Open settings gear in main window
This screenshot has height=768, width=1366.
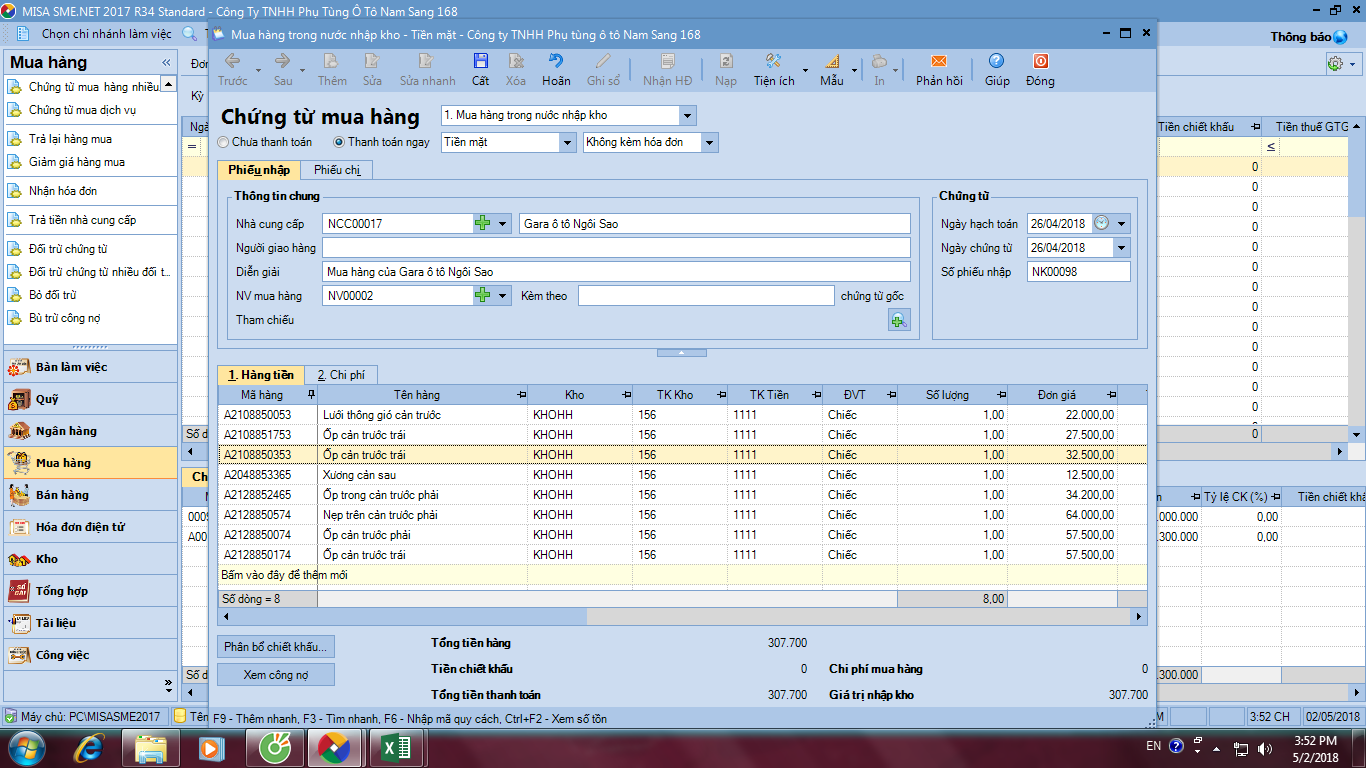1335,63
